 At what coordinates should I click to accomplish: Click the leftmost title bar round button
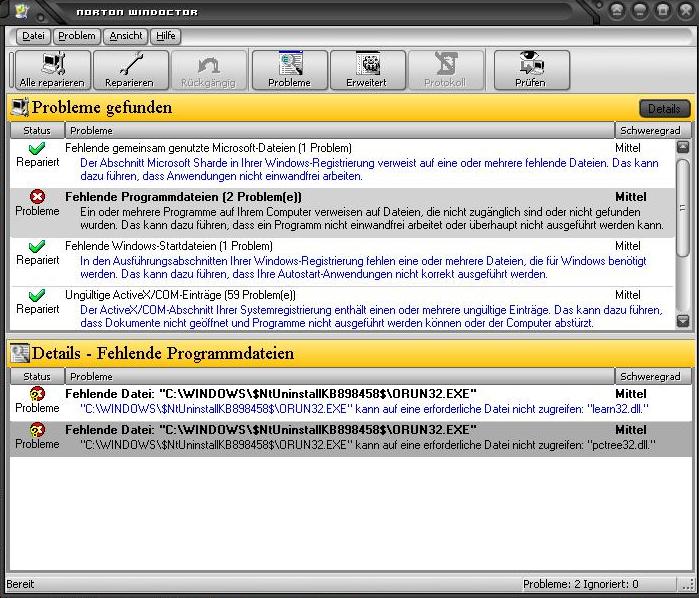coord(617,10)
